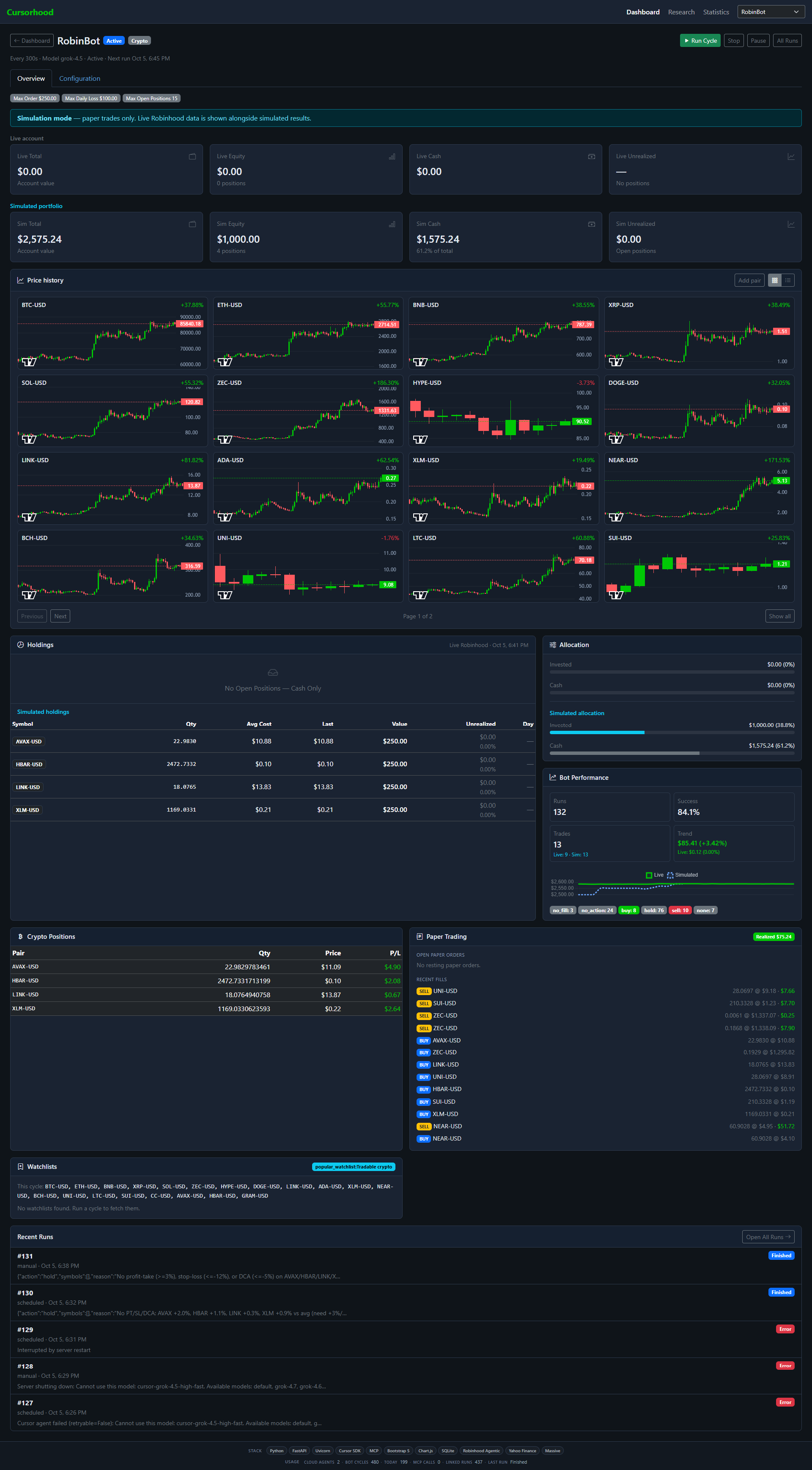Click the Paper Trading document icon
Image resolution: width=812 pixels, height=1470 pixels.
420,936
